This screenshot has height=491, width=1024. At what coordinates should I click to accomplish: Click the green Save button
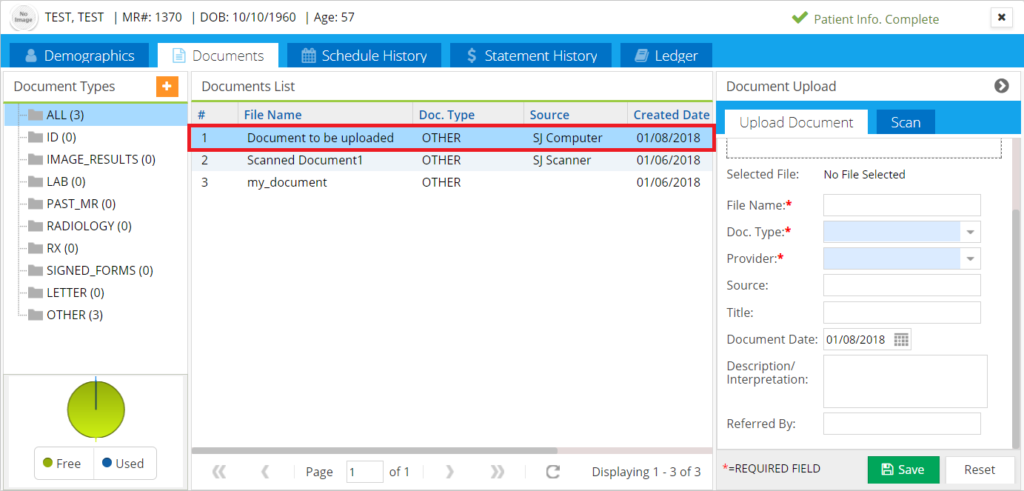tap(903, 469)
